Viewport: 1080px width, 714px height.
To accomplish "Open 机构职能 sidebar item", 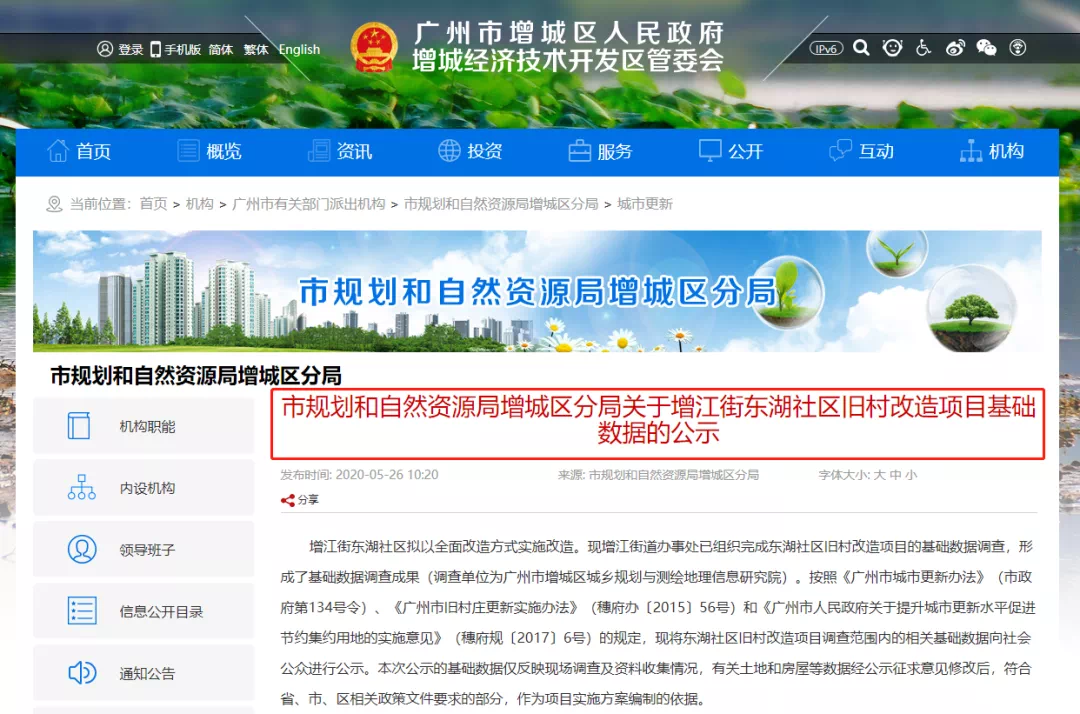I will click(x=143, y=426).
